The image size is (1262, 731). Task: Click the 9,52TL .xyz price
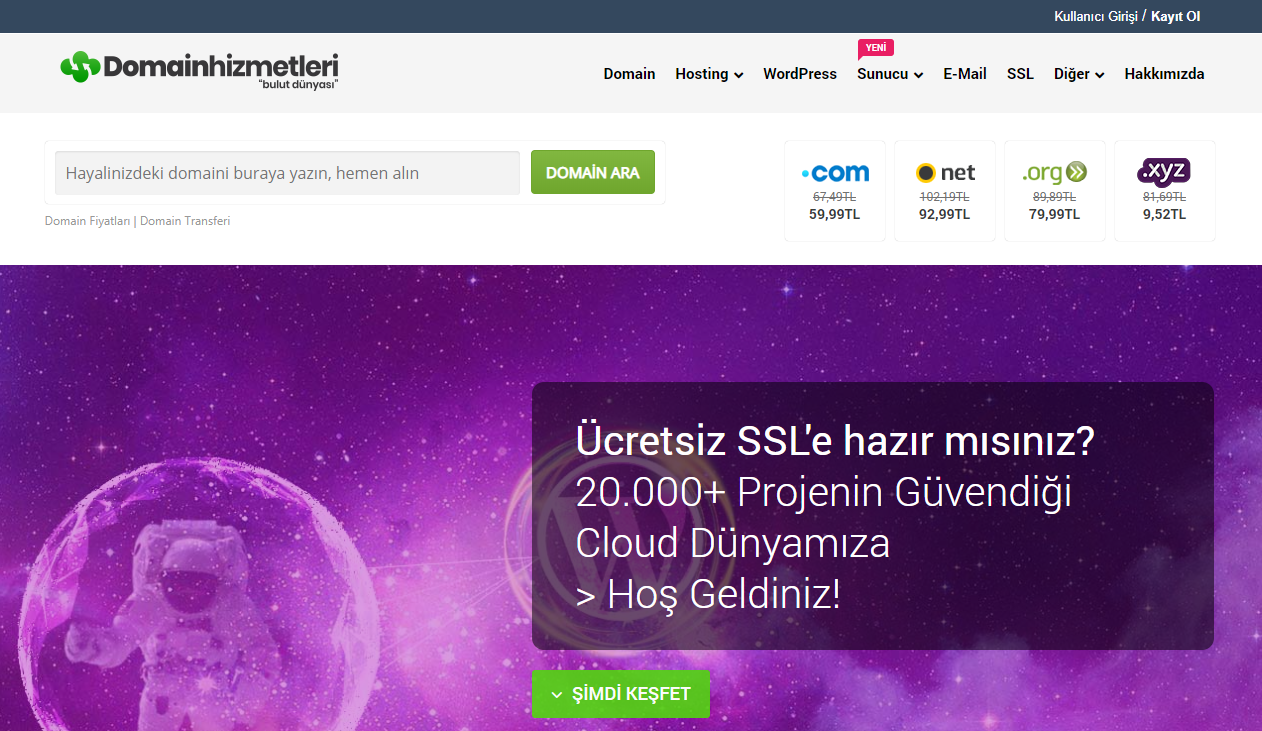(x=1165, y=214)
